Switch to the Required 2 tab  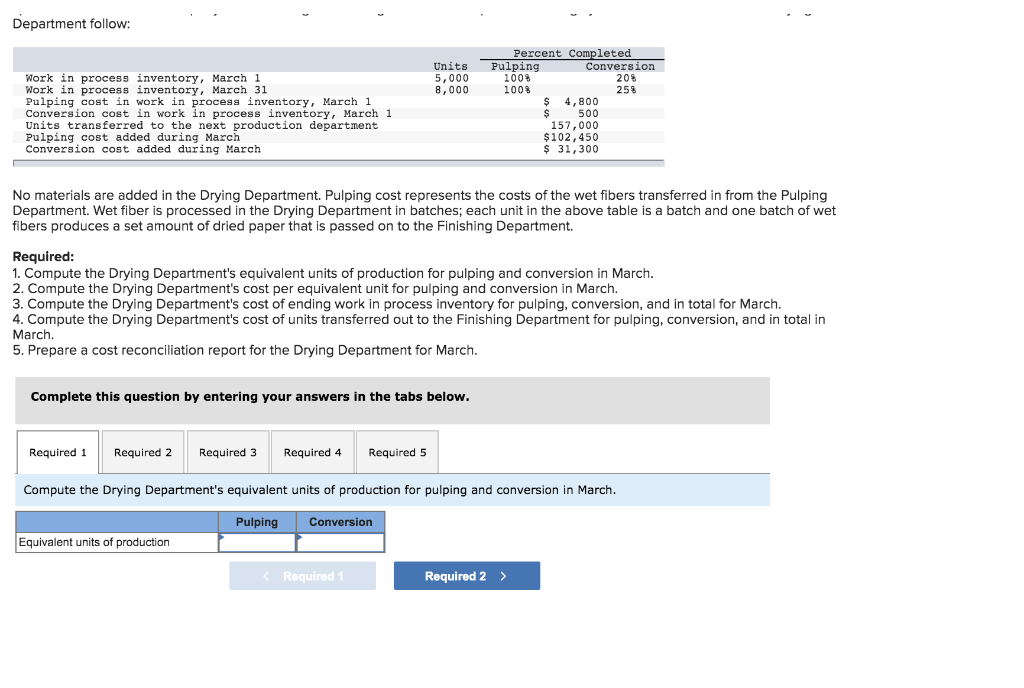[143, 452]
